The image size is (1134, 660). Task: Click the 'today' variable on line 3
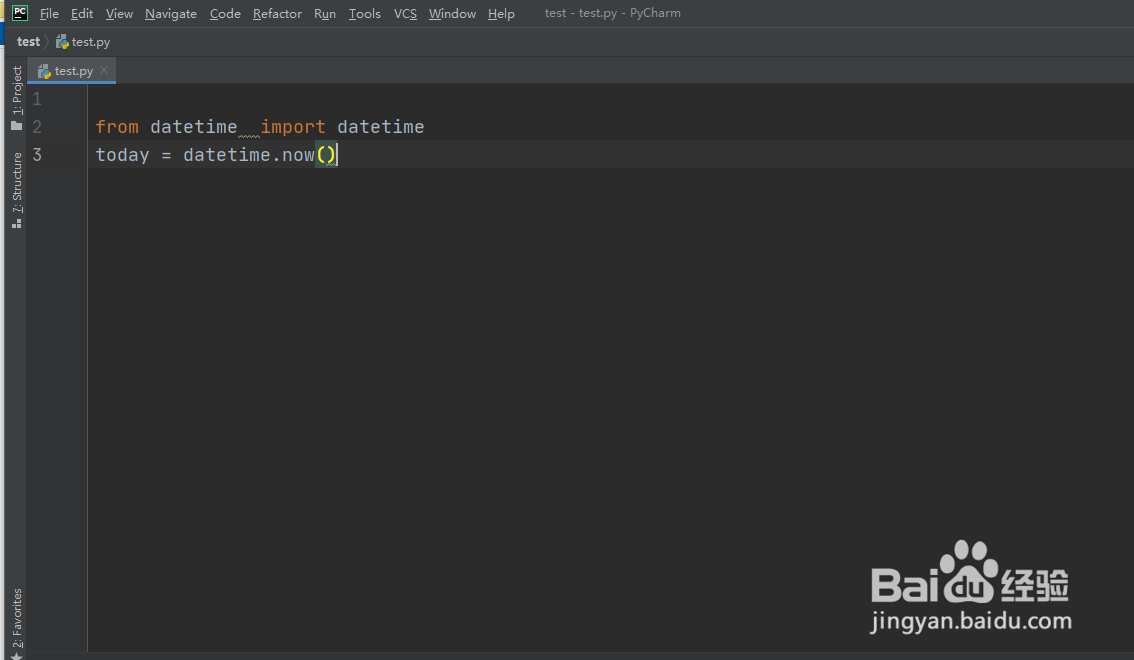122,155
